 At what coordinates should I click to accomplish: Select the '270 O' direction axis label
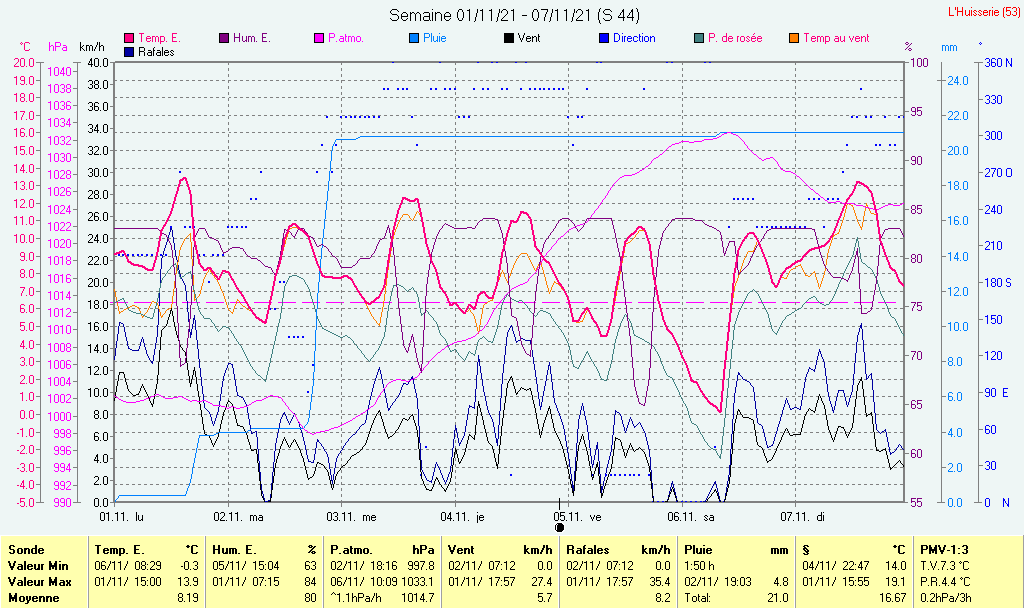(x=999, y=173)
